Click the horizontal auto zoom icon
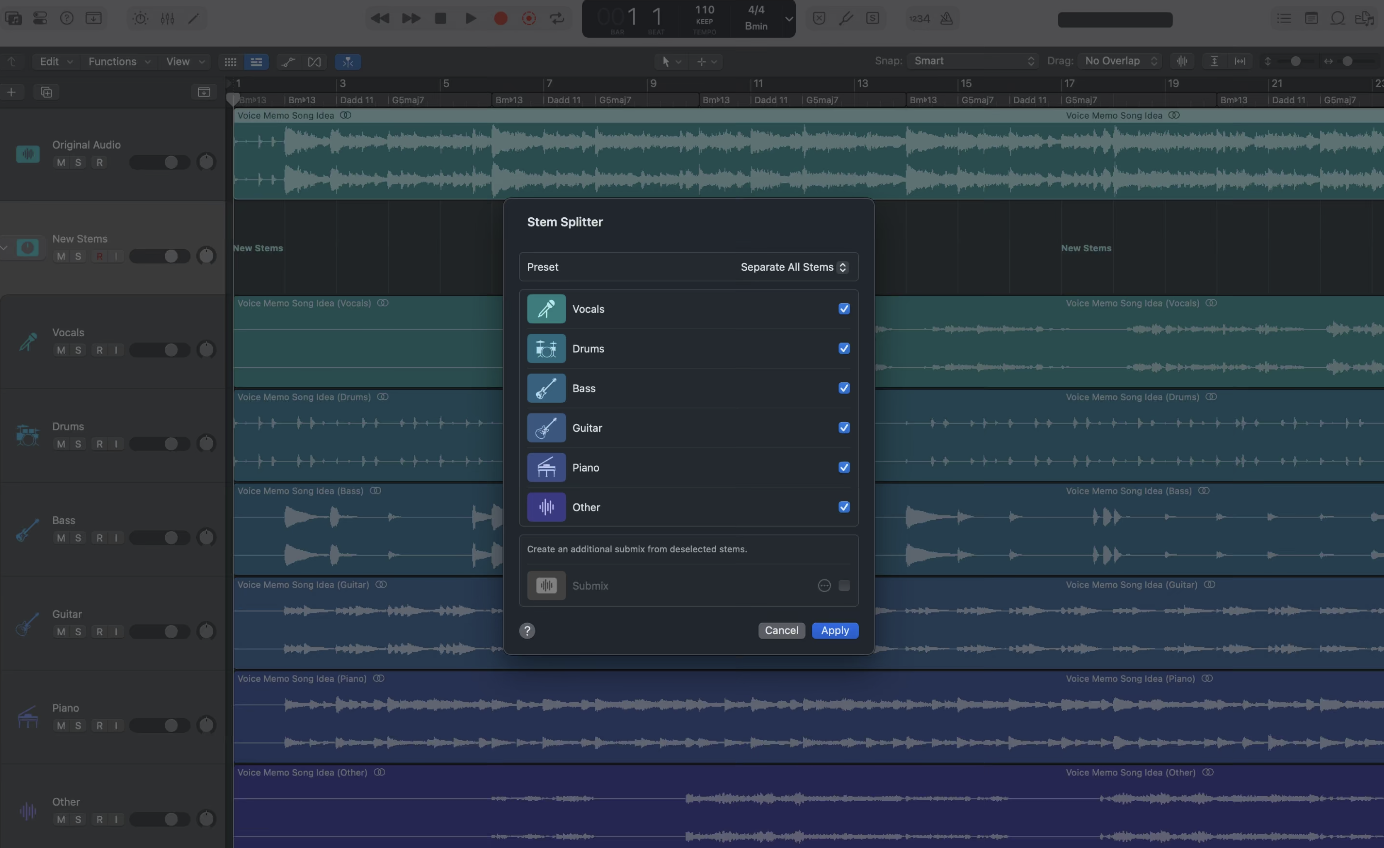The height and width of the screenshot is (848, 1384). click(1240, 61)
